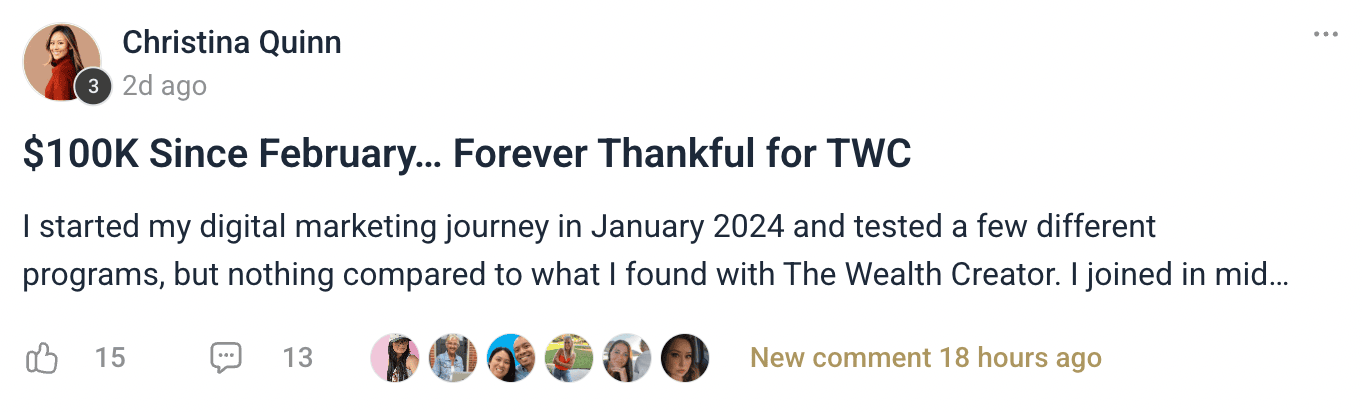Jump to "New comment 18 hours ago"
This screenshot has height=412, width=1362.
tap(925, 358)
